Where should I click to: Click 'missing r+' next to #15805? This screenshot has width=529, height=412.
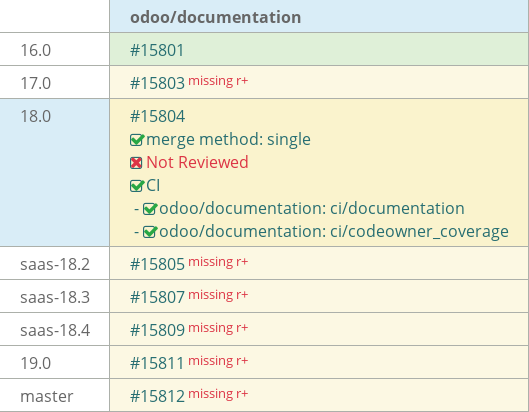pos(218,262)
